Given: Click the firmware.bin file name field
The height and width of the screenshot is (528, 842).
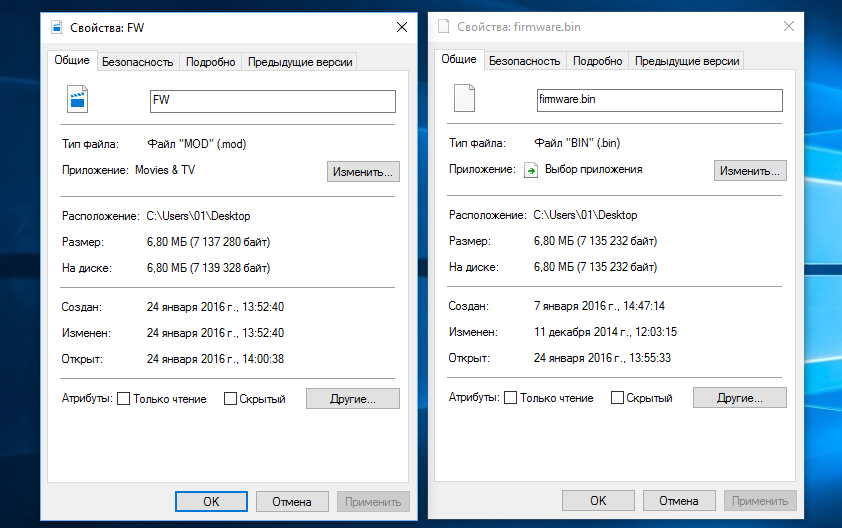Looking at the screenshot, I should tap(659, 100).
